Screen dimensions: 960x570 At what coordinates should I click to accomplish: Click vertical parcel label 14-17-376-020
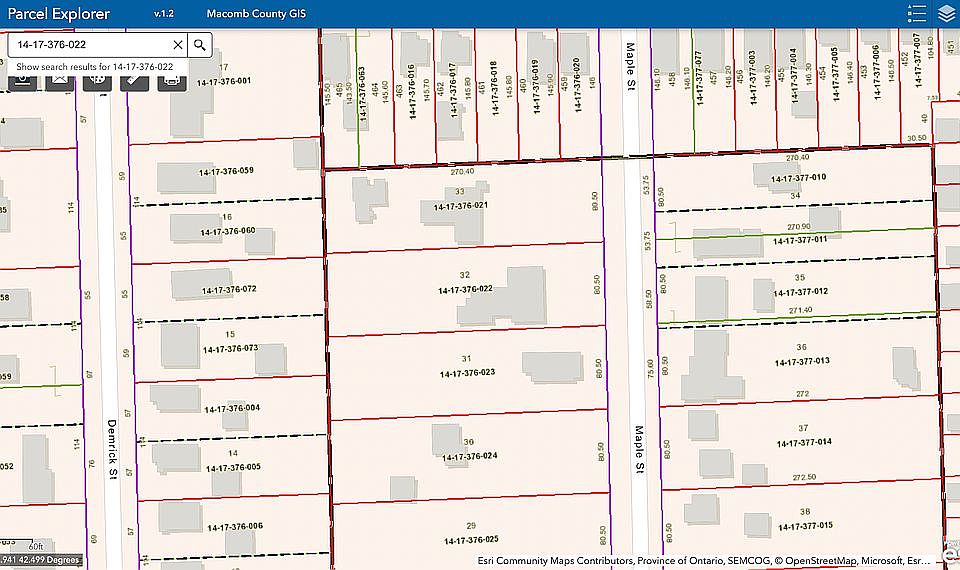point(576,85)
